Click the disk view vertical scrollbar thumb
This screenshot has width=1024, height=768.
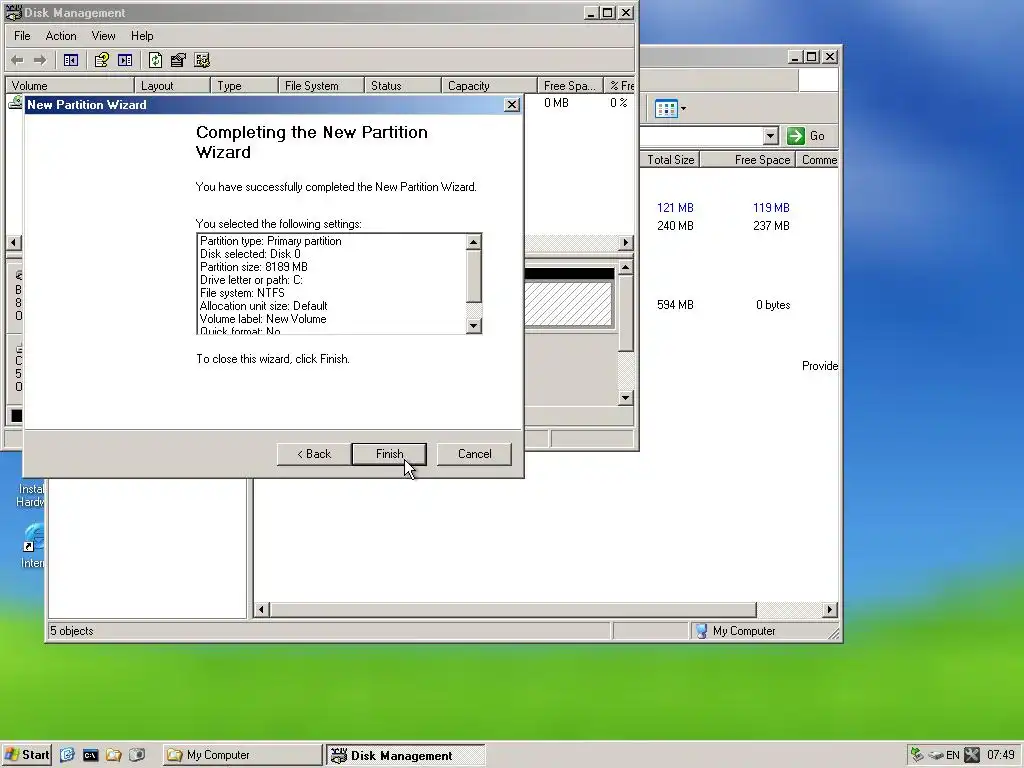pos(625,313)
